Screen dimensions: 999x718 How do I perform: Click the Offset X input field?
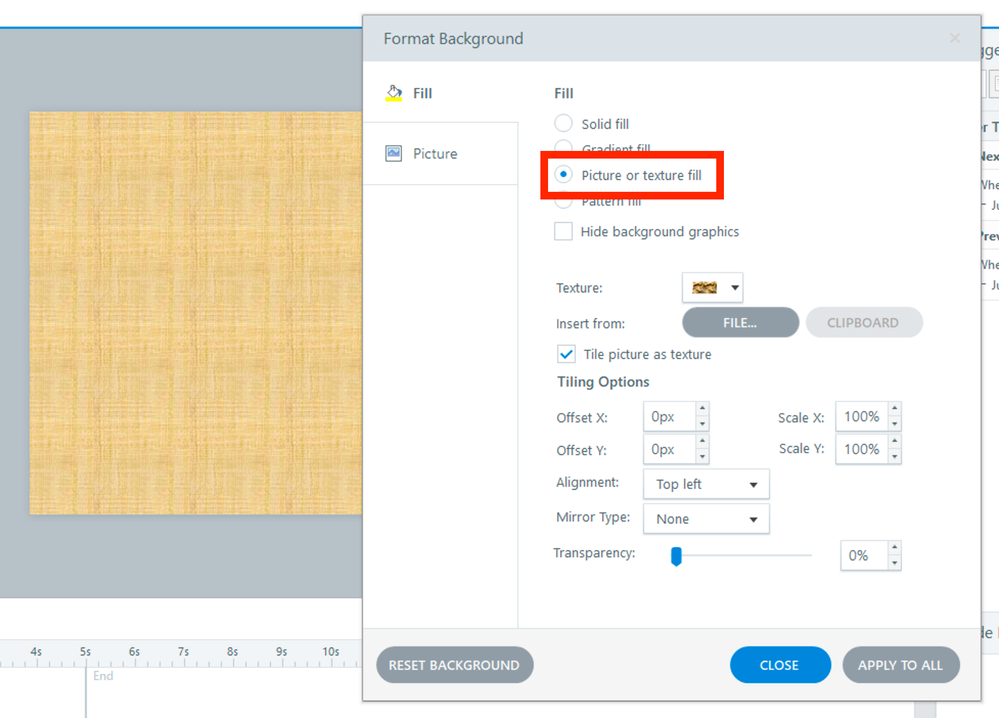click(669, 417)
